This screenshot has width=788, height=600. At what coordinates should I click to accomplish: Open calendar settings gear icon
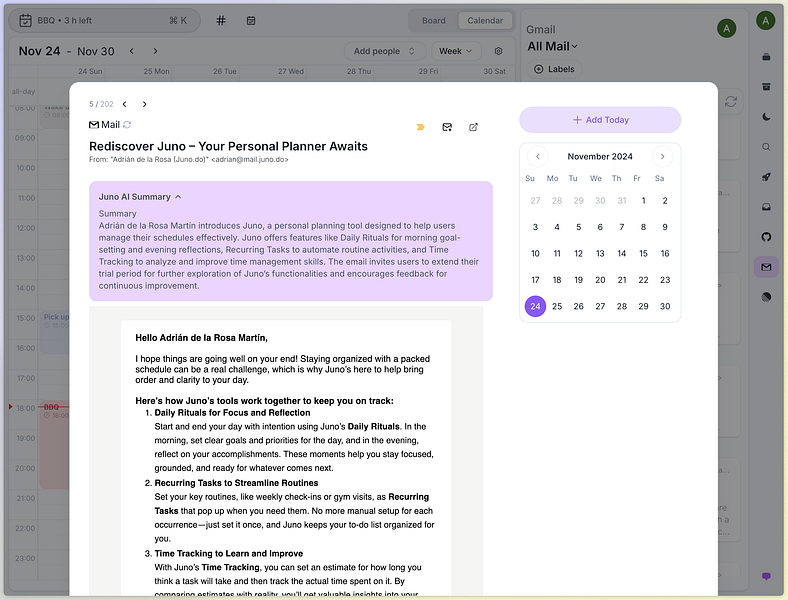(498, 51)
